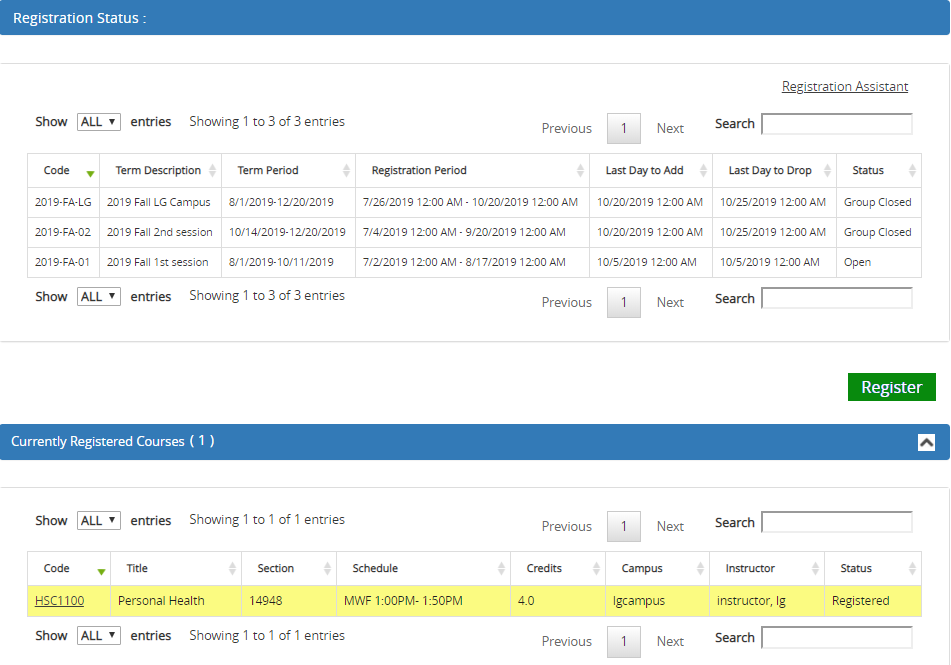Sort by Term Description column arrows
This screenshot has height=665, width=951.
pos(212,171)
